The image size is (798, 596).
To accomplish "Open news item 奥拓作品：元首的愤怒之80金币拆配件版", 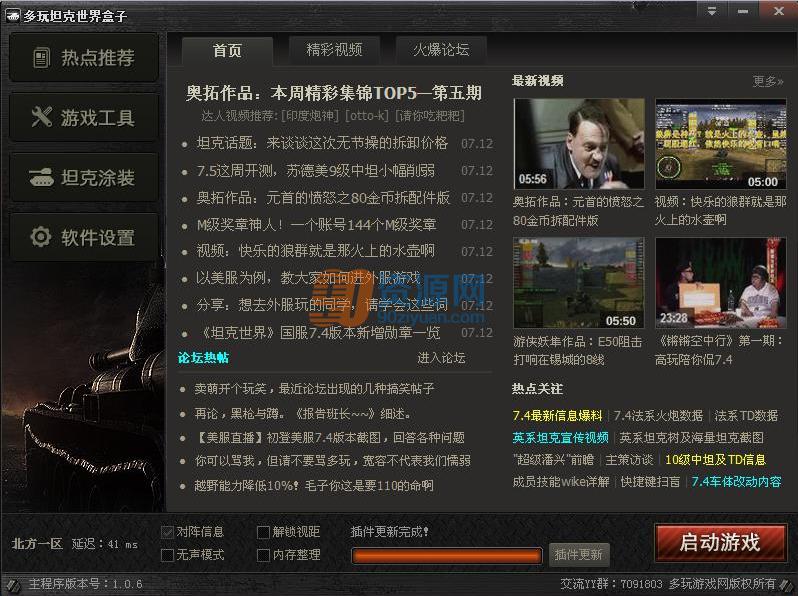I will 323,197.
